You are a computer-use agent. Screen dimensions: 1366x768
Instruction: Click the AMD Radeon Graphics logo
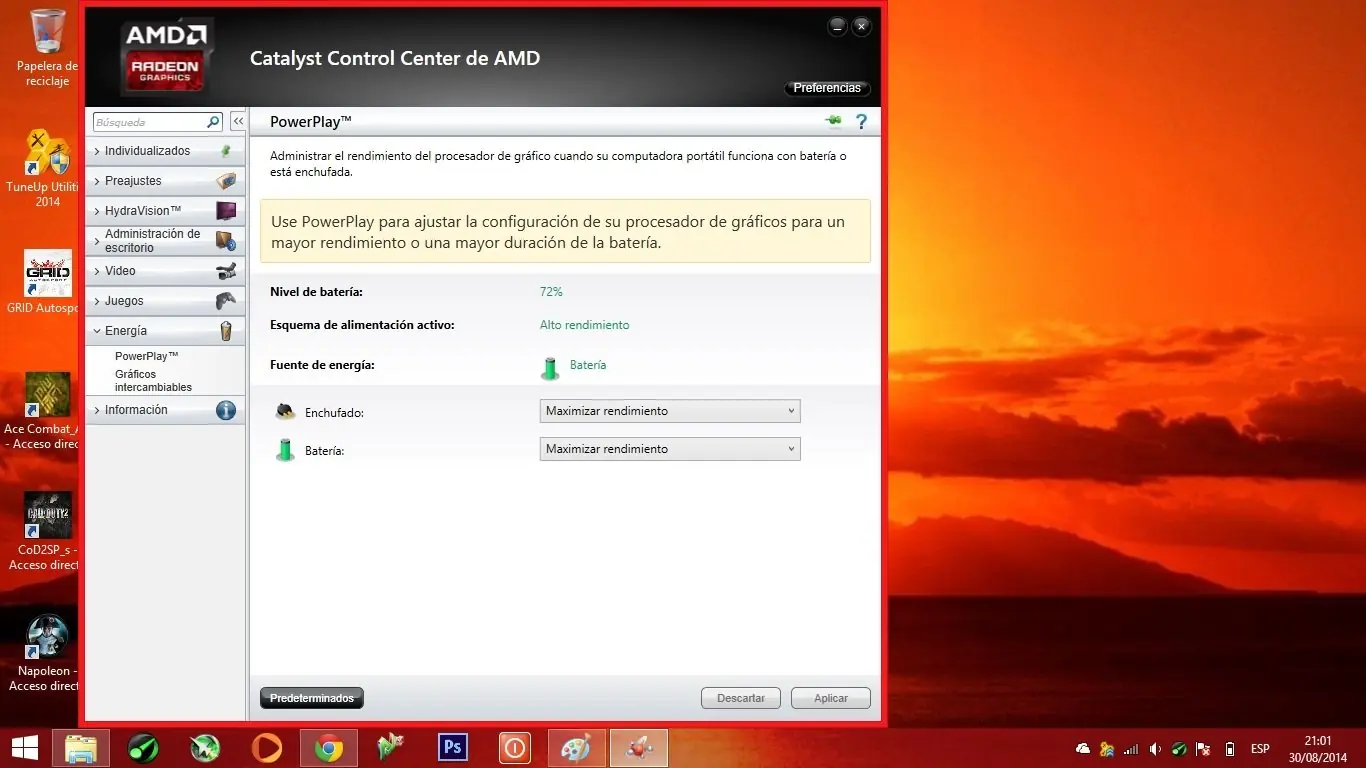pos(165,56)
